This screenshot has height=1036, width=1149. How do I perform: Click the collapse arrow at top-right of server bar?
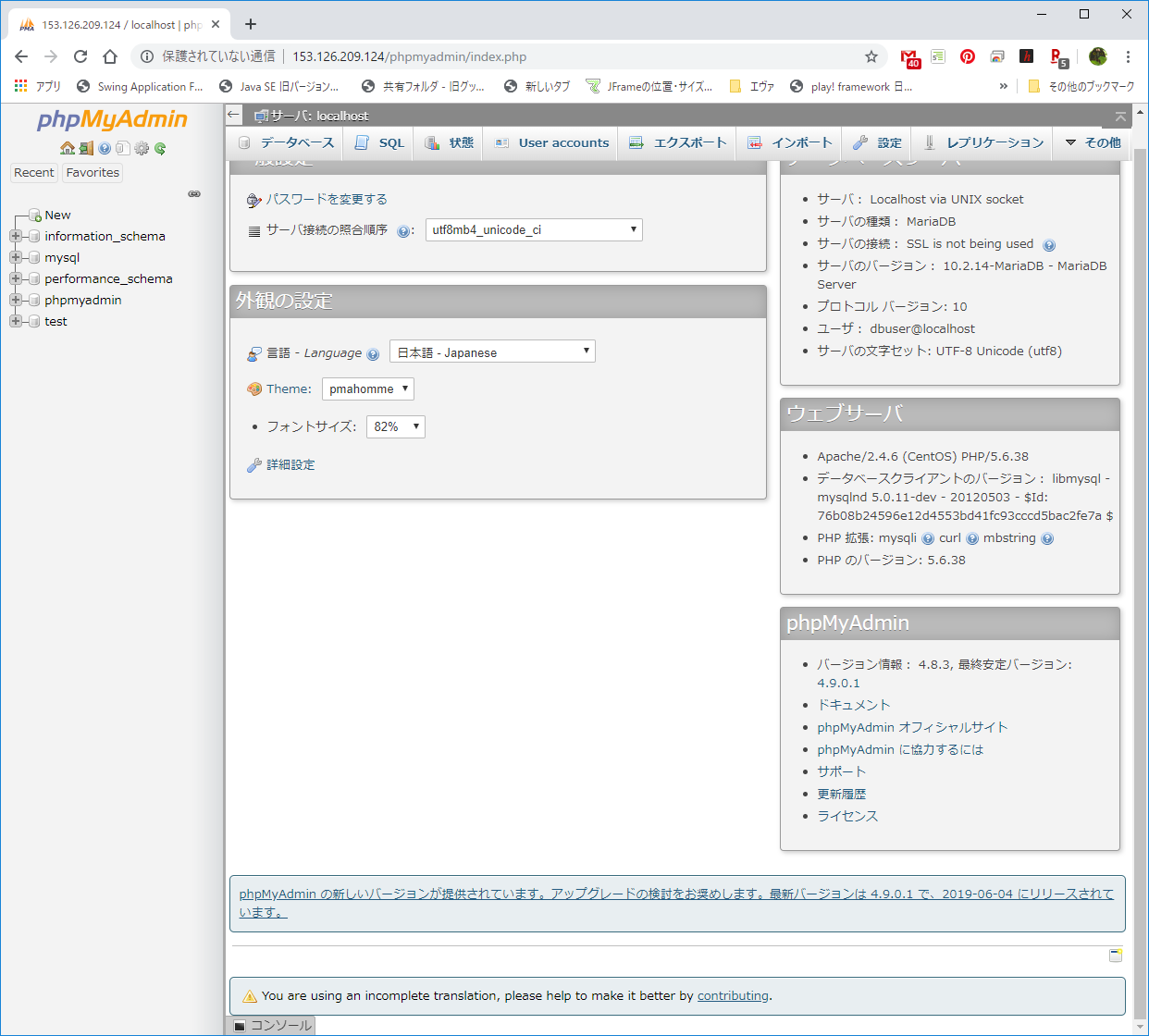tap(1120, 117)
